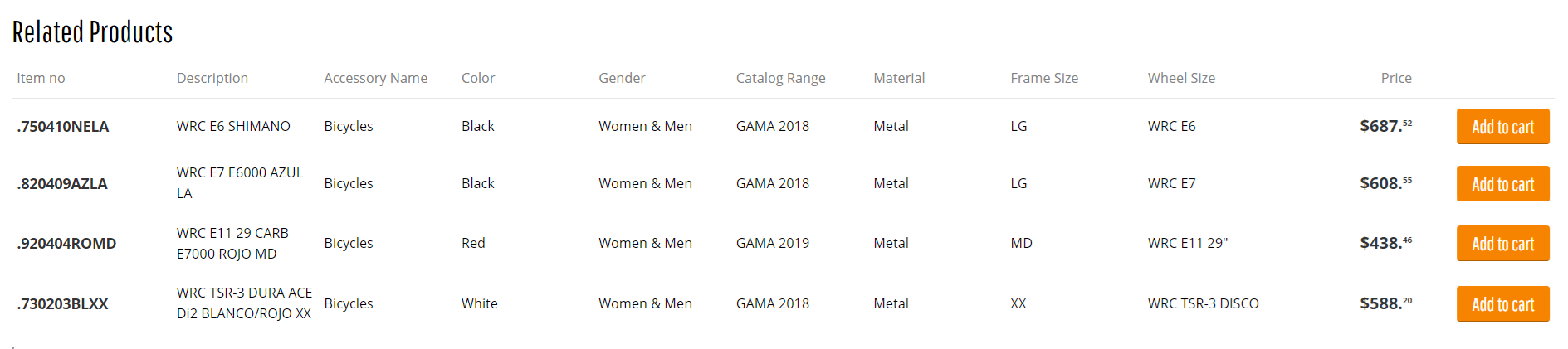
Task: Click the Accessory Name column header
Action: [x=376, y=78]
